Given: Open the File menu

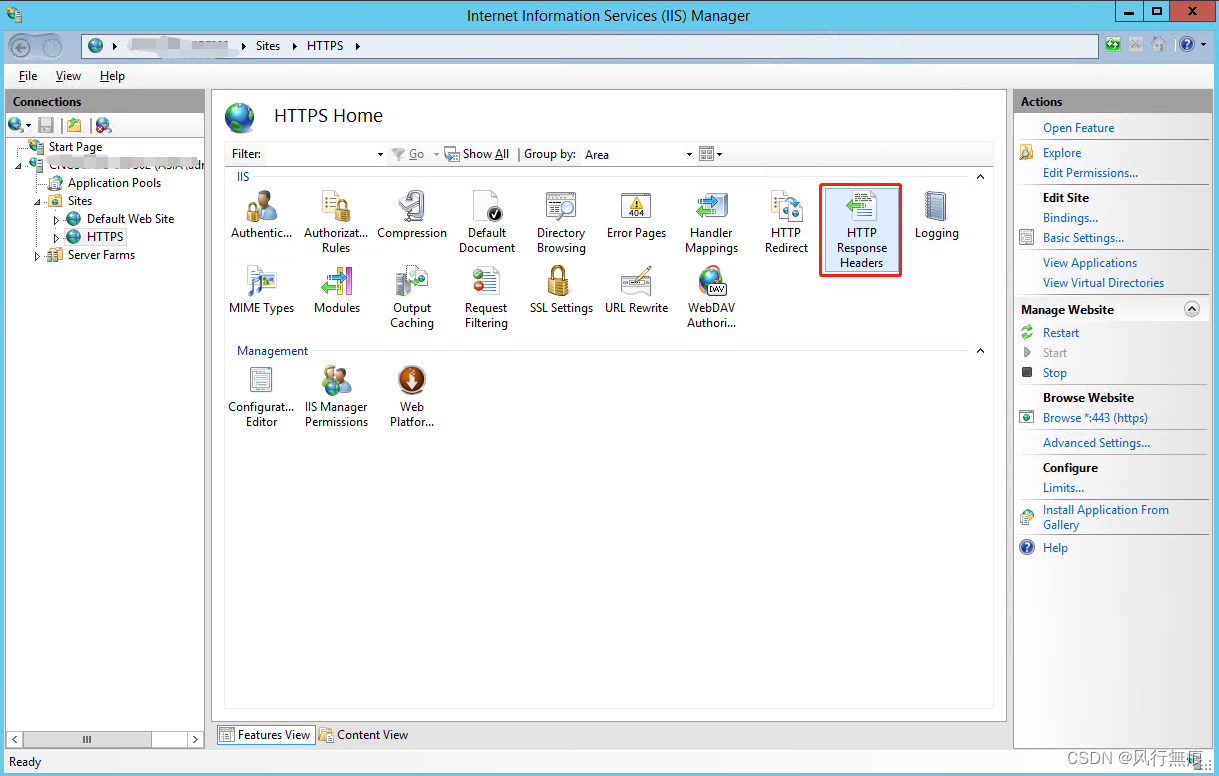Looking at the screenshot, I should [28, 76].
